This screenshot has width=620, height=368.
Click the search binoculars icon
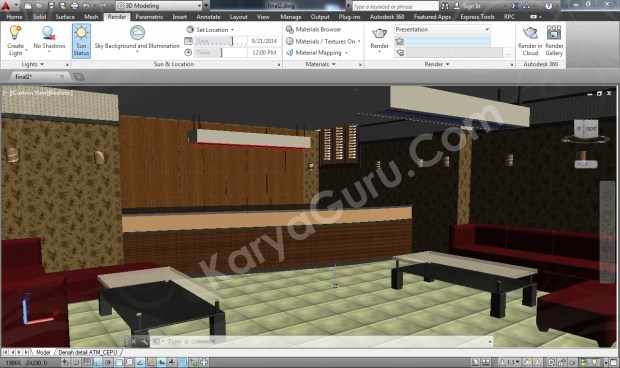click(x=445, y=6)
